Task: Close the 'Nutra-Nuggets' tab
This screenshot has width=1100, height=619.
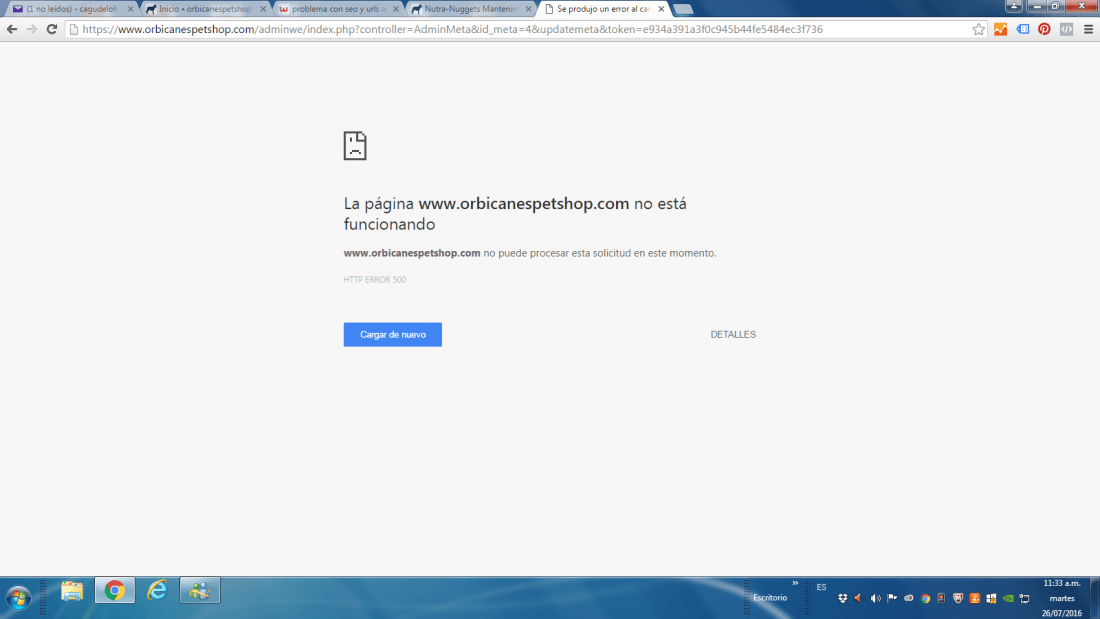Action: tap(529, 9)
